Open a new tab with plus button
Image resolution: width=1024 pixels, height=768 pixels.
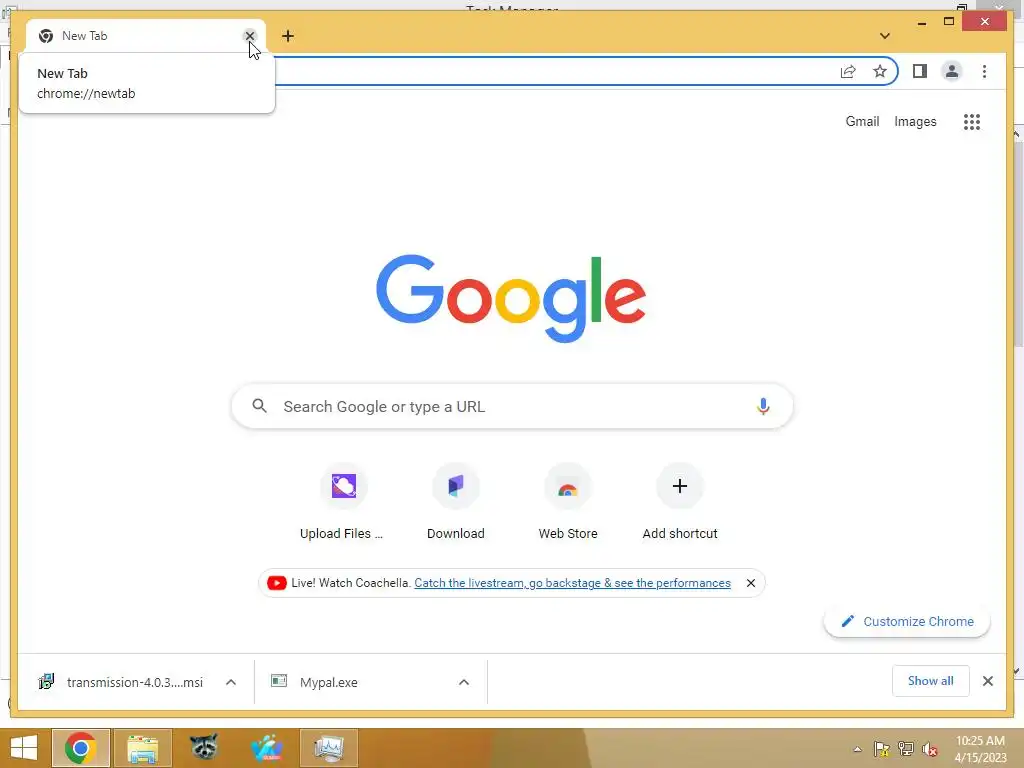click(x=288, y=36)
